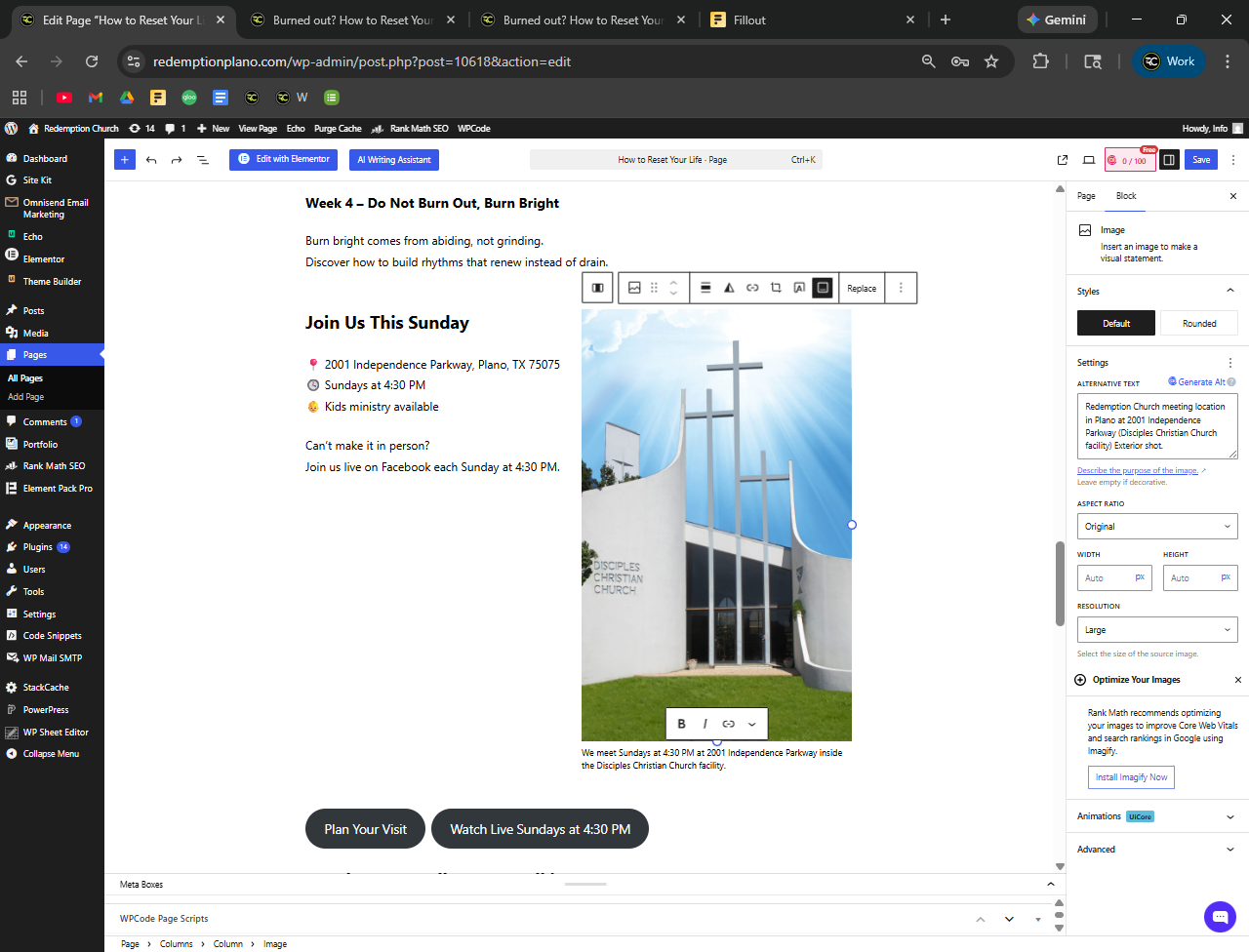Open Appearance in the WordPress admin menu
The image size is (1249, 952).
click(47, 526)
